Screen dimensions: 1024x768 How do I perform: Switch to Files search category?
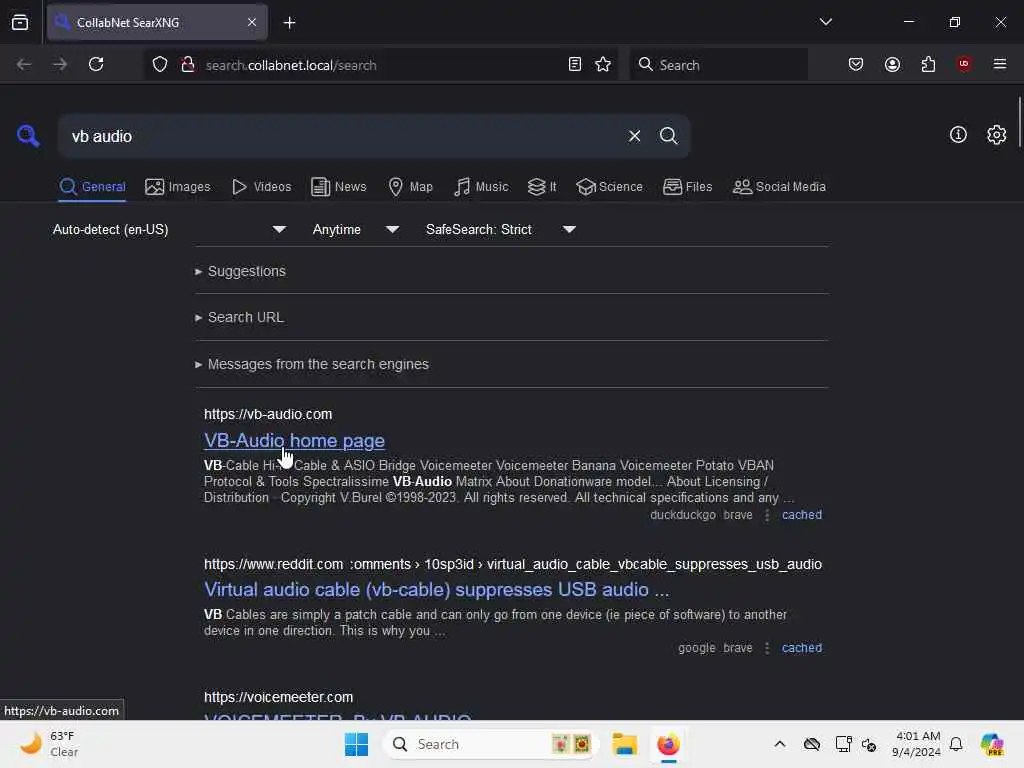(687, 187)
